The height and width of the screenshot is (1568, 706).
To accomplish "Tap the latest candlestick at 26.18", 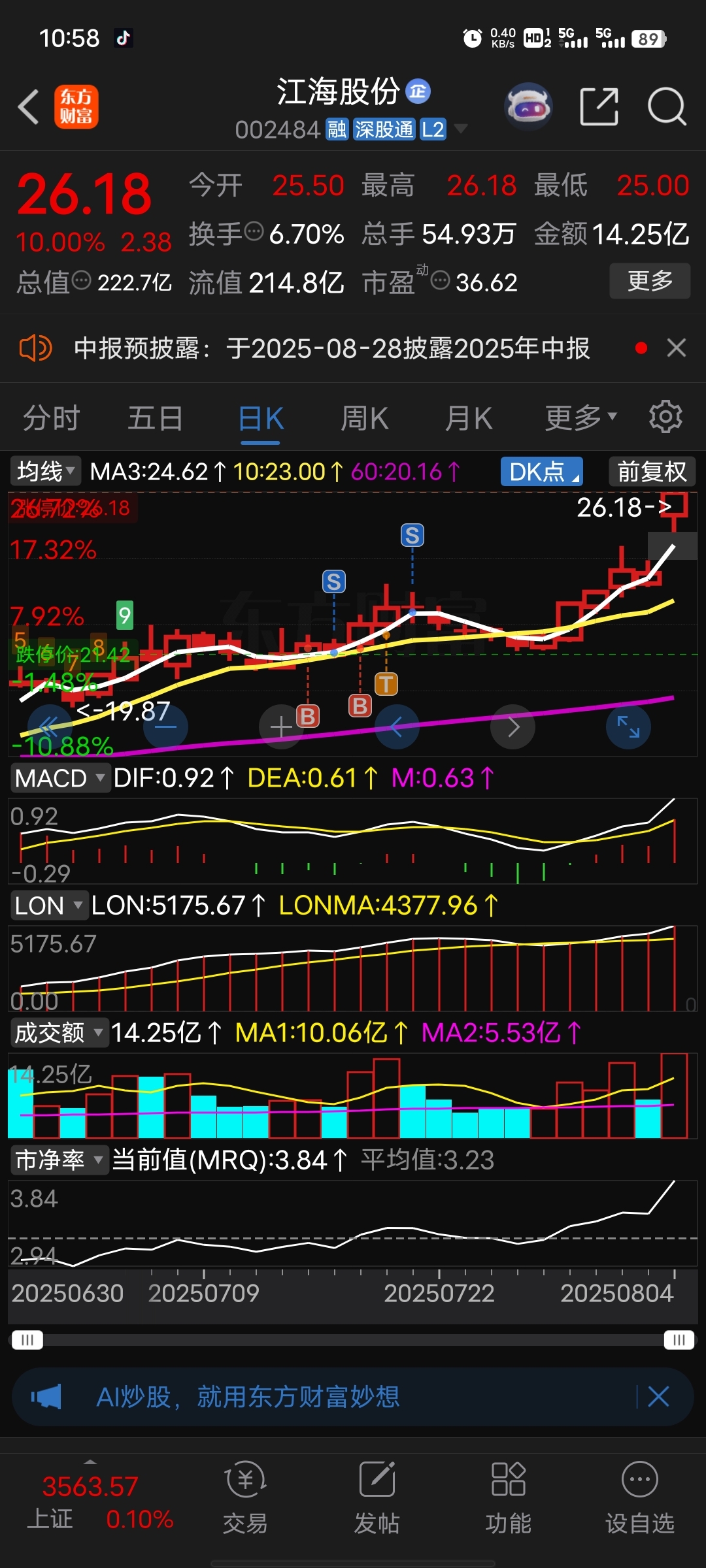I will 675,512.
